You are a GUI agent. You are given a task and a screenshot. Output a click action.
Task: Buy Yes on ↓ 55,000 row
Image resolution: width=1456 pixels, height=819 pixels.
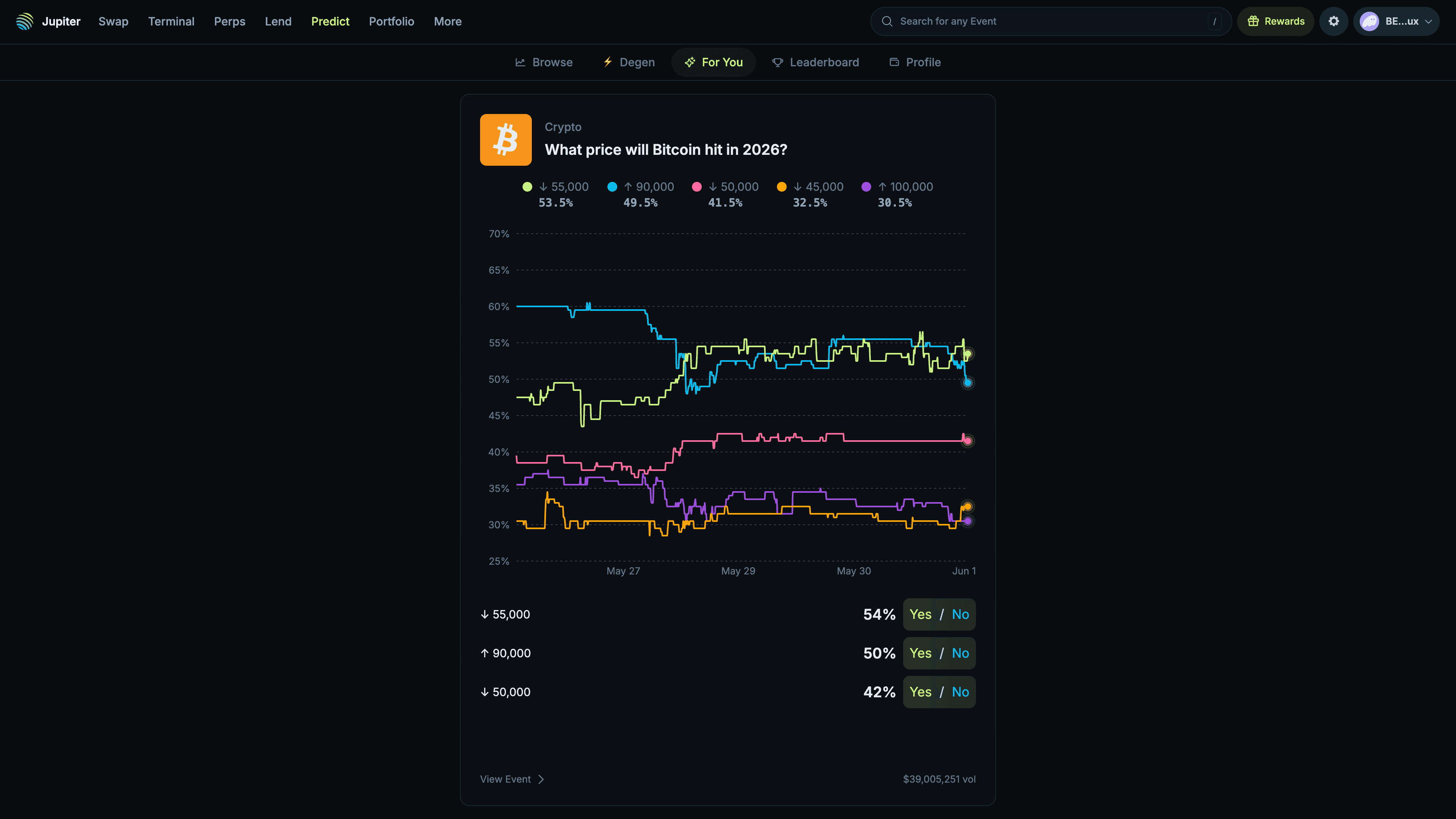click(x=920, y=614)
